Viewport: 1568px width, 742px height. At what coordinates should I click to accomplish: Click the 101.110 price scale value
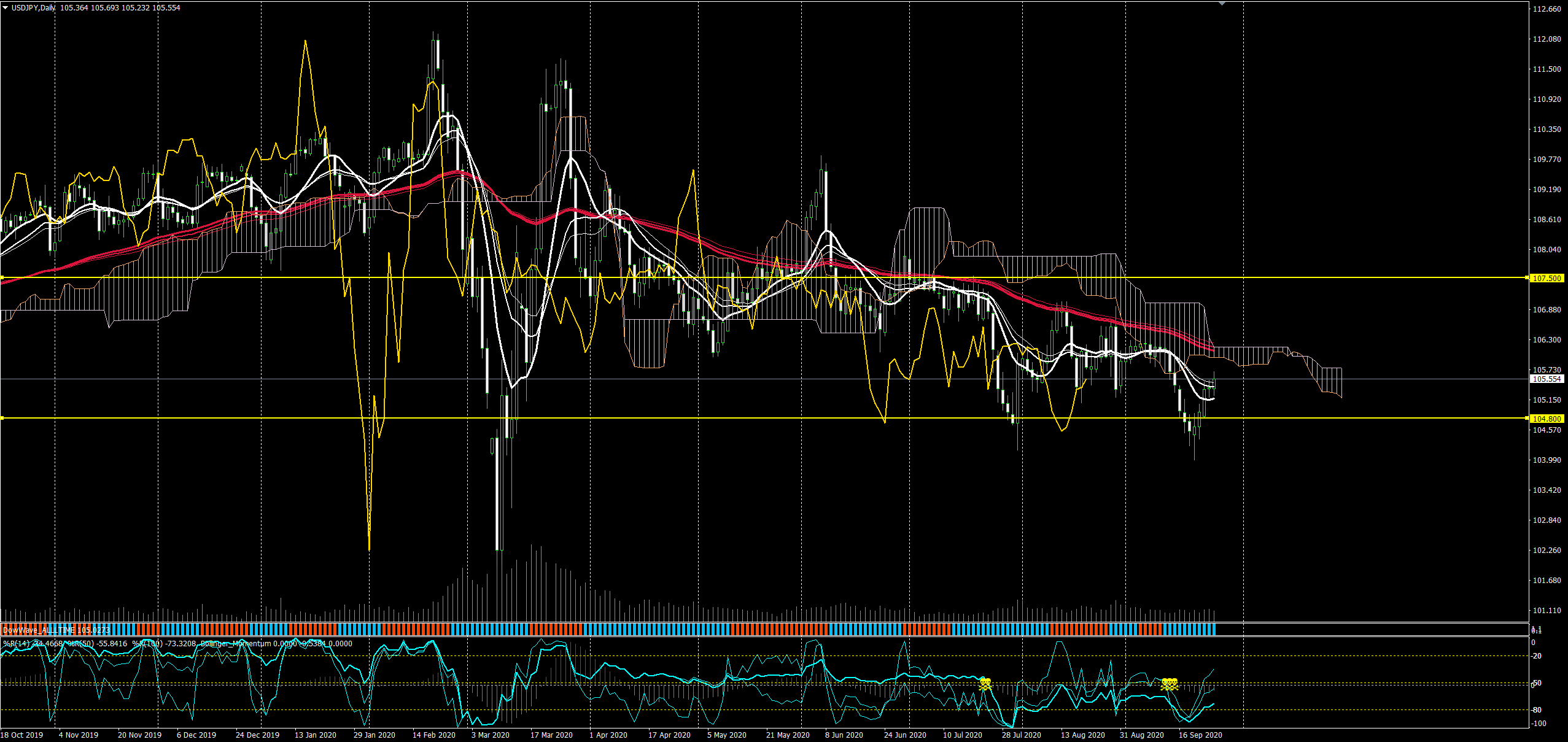(1547, 611)
